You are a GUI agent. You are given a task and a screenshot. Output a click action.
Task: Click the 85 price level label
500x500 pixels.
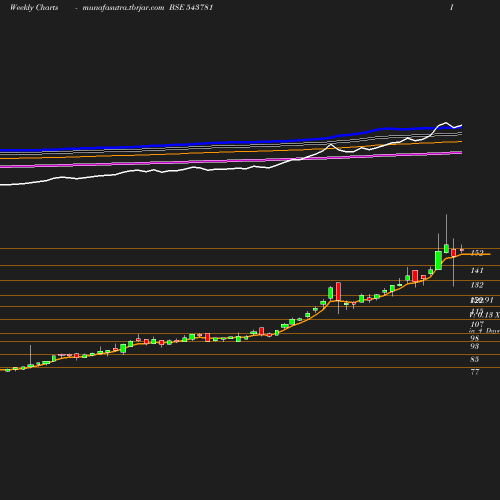tap(475, 359)
